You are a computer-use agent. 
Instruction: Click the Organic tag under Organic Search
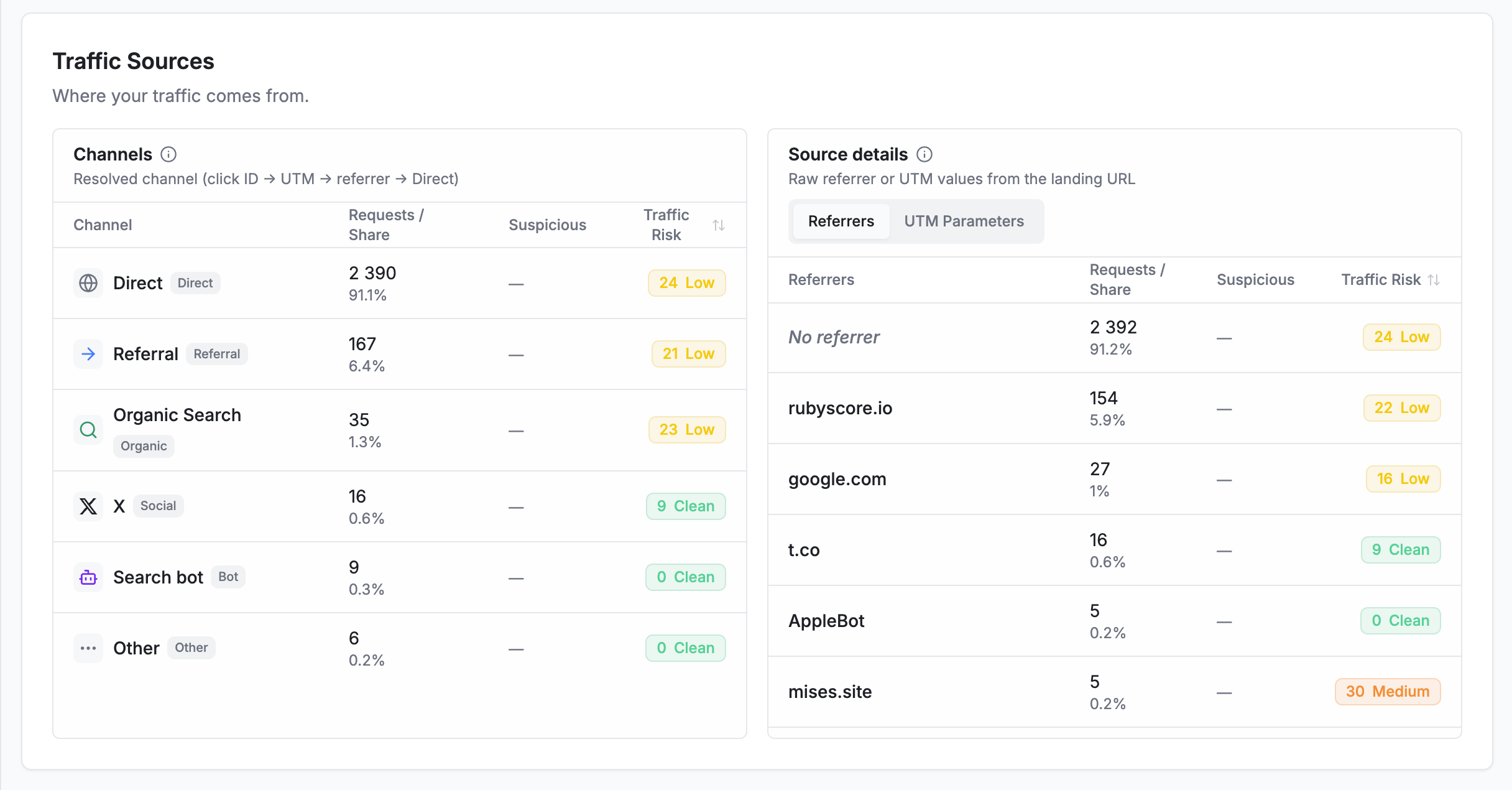pos(144,446)
